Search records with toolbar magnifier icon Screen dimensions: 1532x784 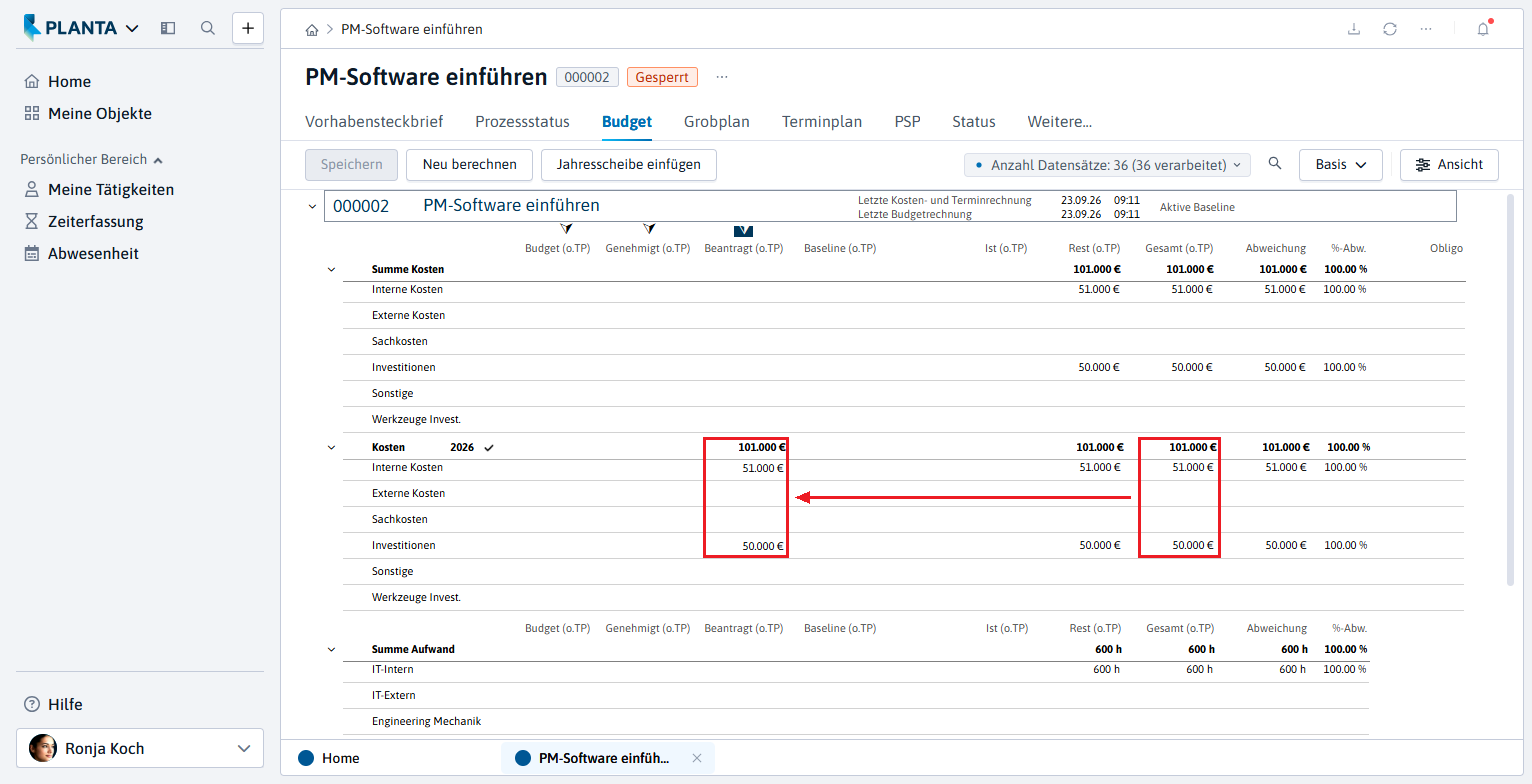point(1274,164)
